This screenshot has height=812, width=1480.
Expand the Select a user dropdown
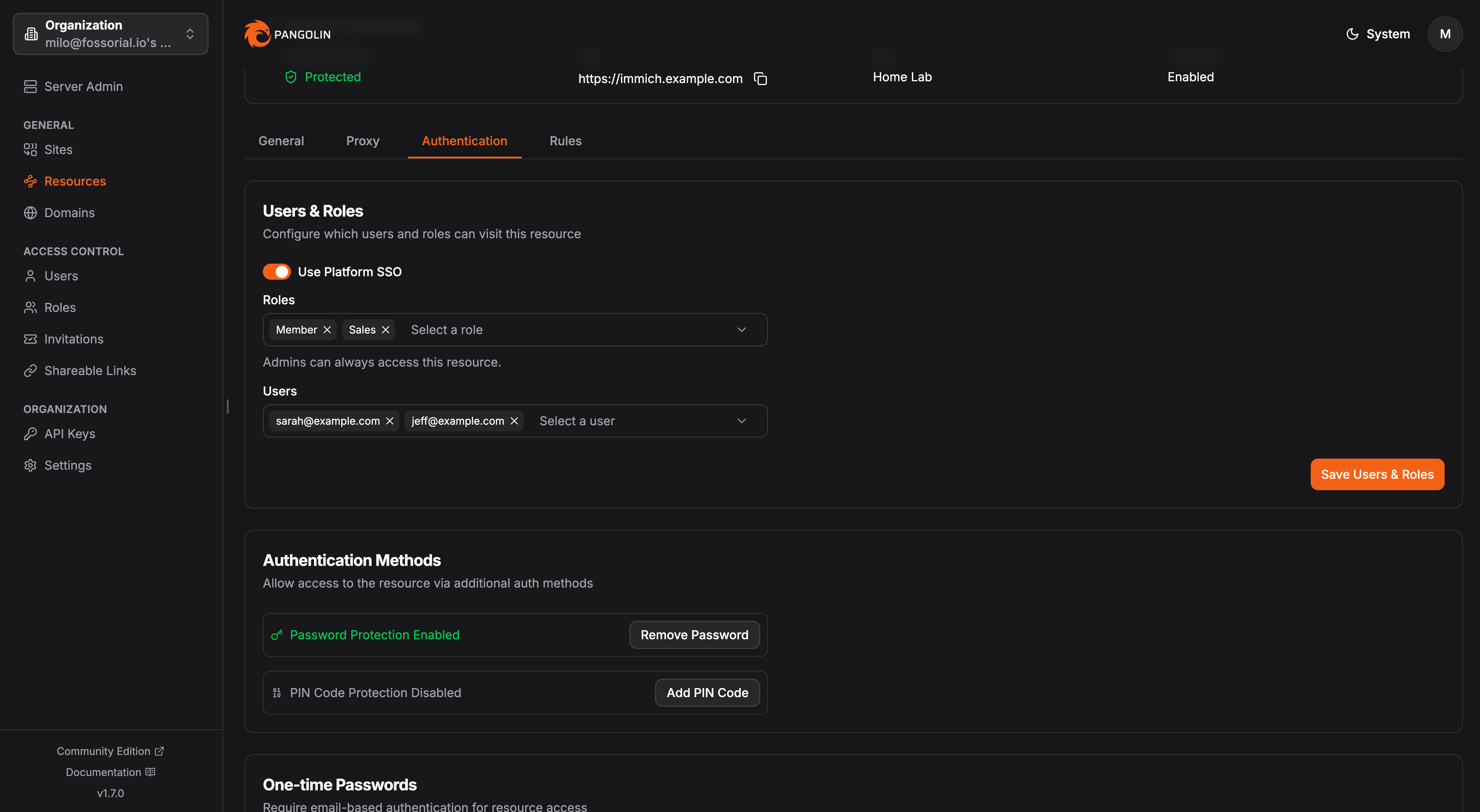741,421
